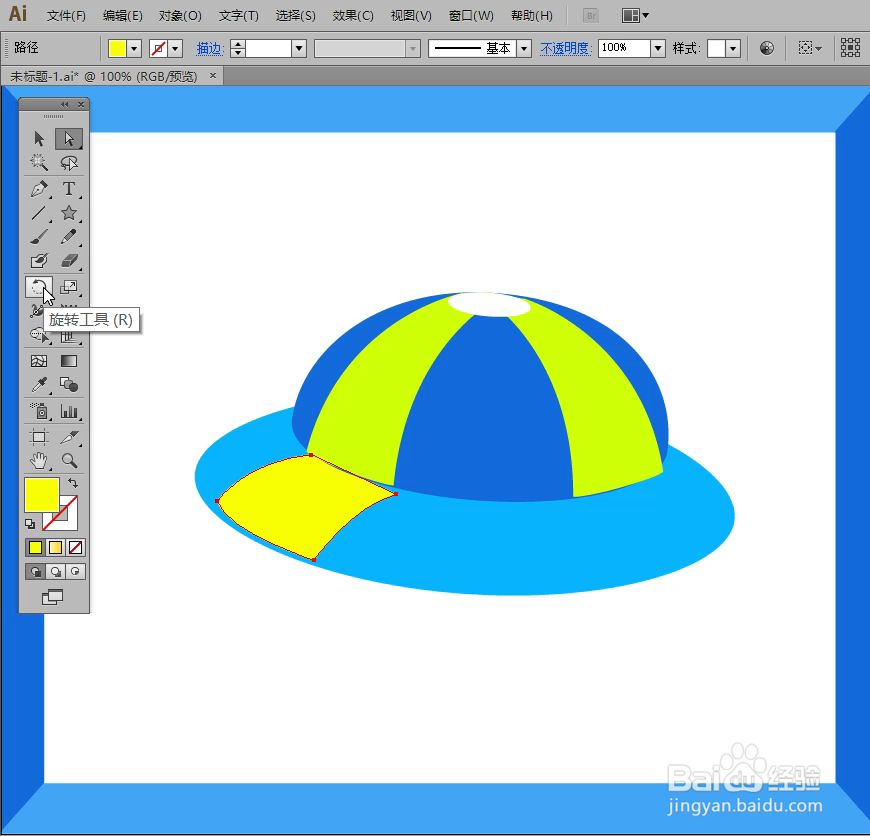
Task: Enable Draw Normal mode
Action: click(36, 571)
